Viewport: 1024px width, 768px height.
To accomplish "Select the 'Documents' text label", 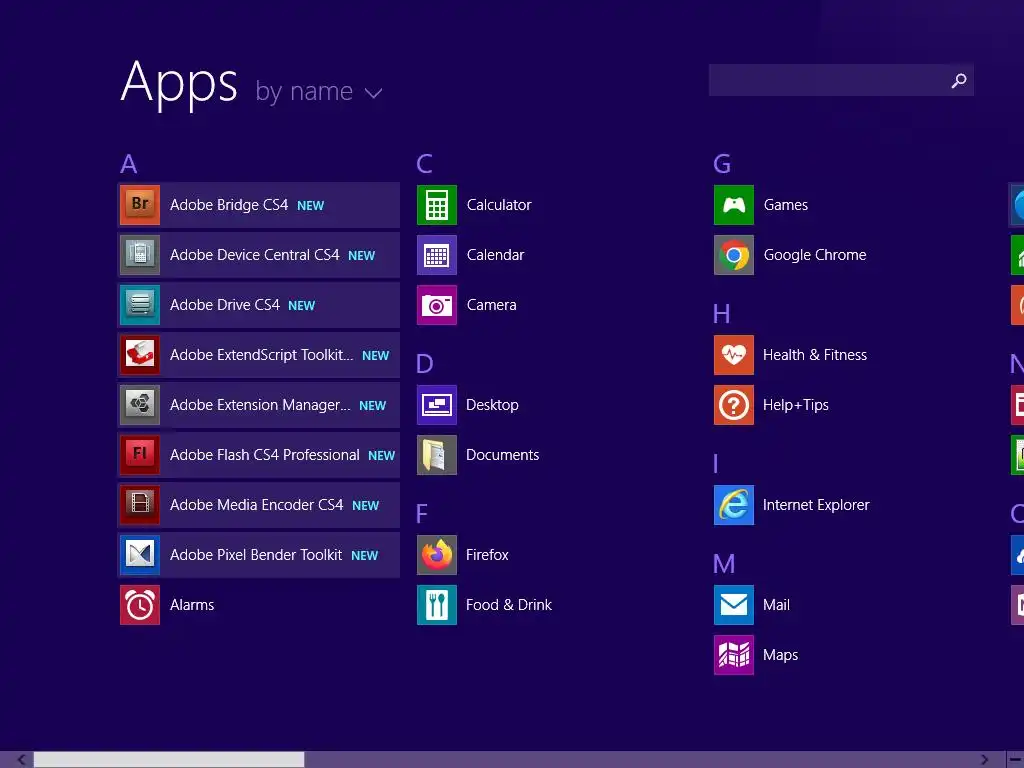I will 502,455.
